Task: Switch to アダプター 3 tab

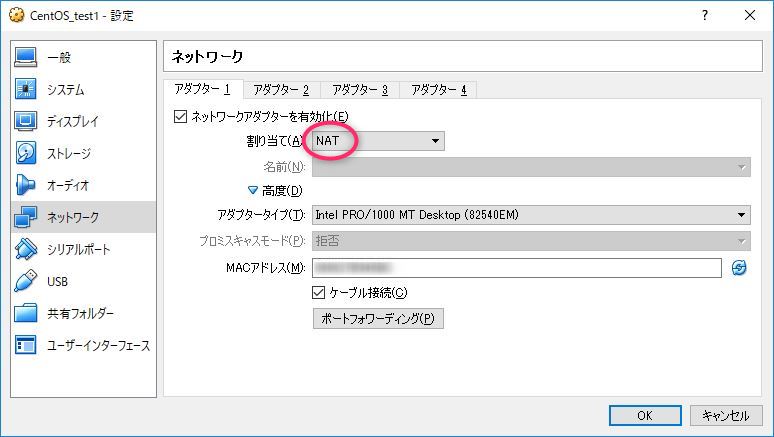Action: 360,90
